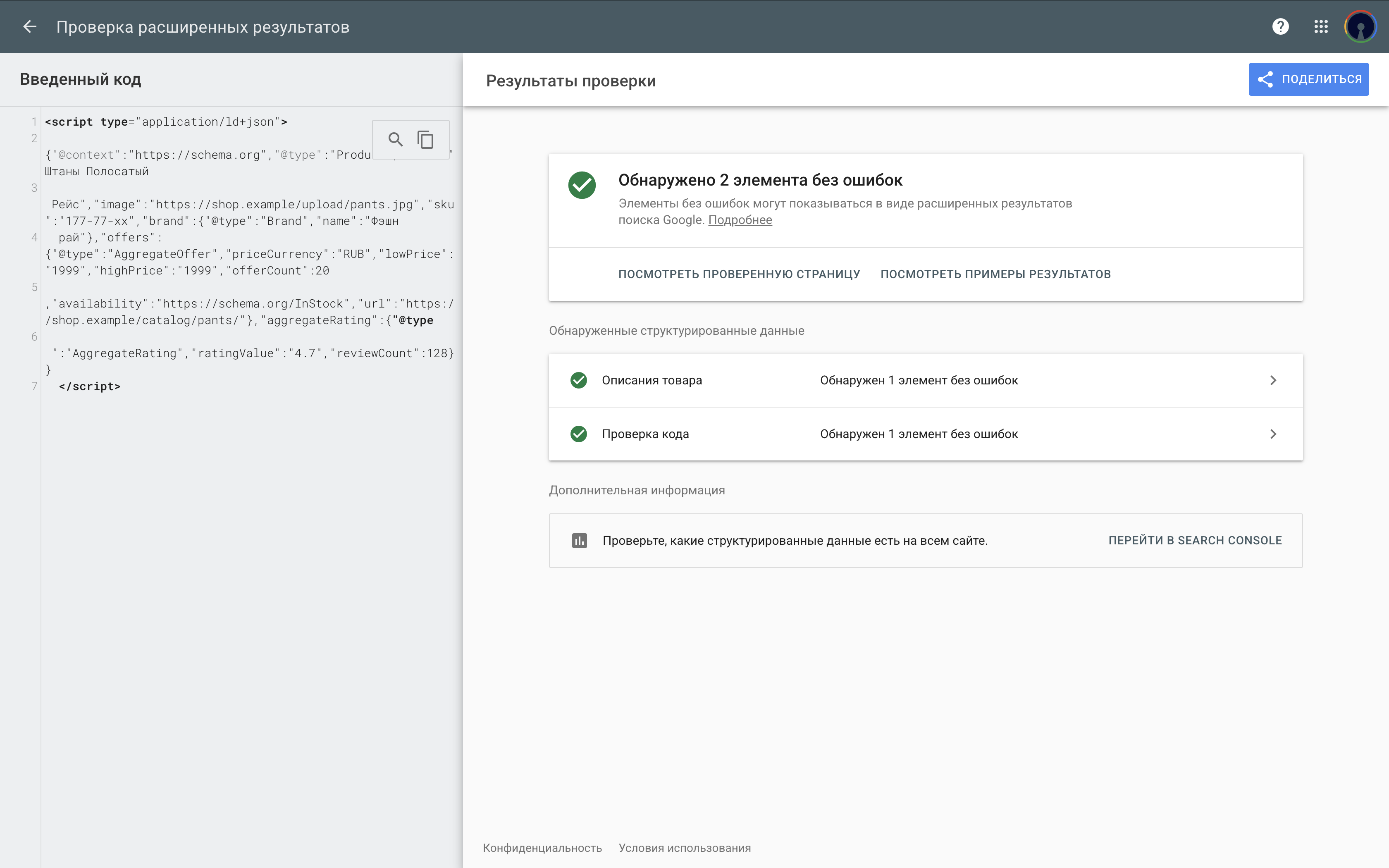This screenshot has height=868, width=1389.
Task: Copy the entered code to clipboard
Action: tap(425, 139)
